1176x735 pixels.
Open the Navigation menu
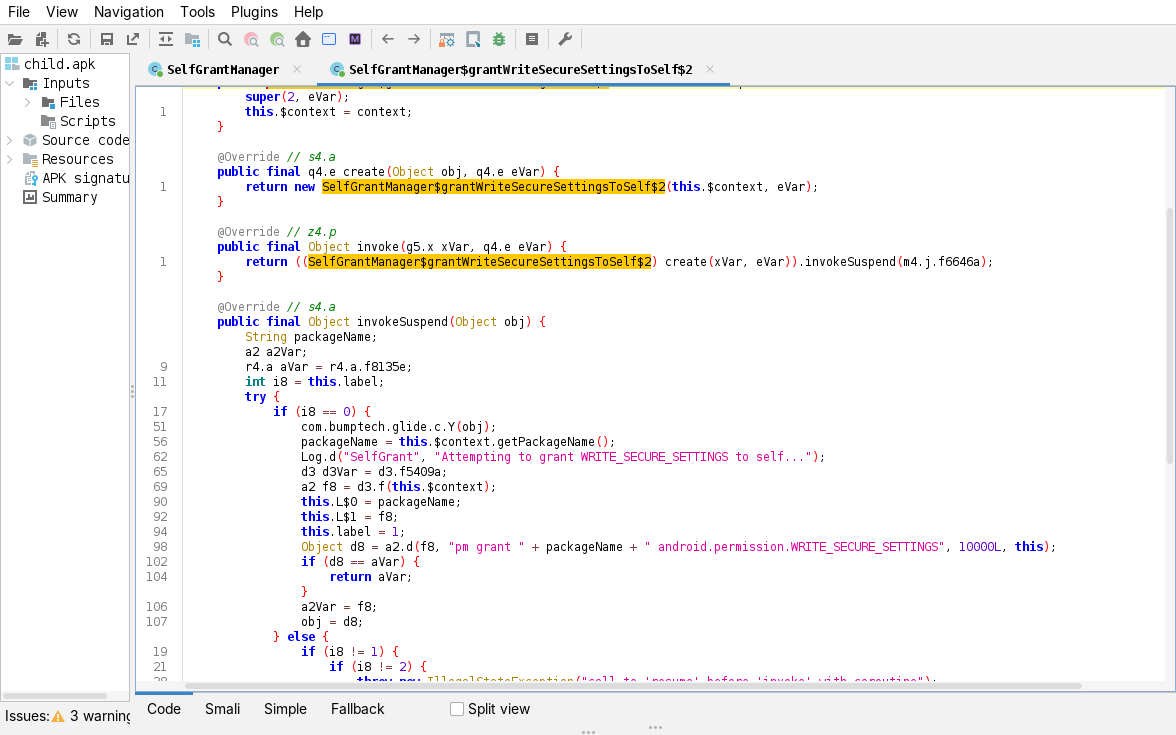pyautogui.click(x=129, y=12)
